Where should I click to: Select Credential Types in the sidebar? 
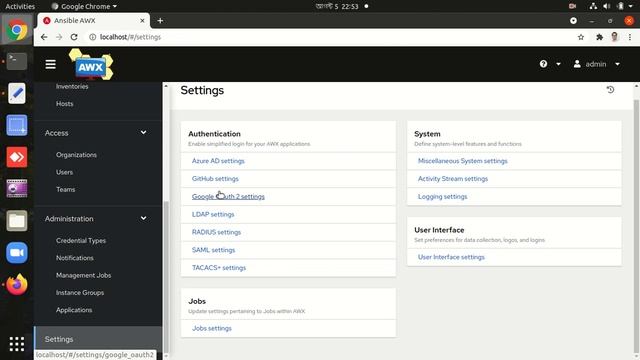(x=81, y=241)
